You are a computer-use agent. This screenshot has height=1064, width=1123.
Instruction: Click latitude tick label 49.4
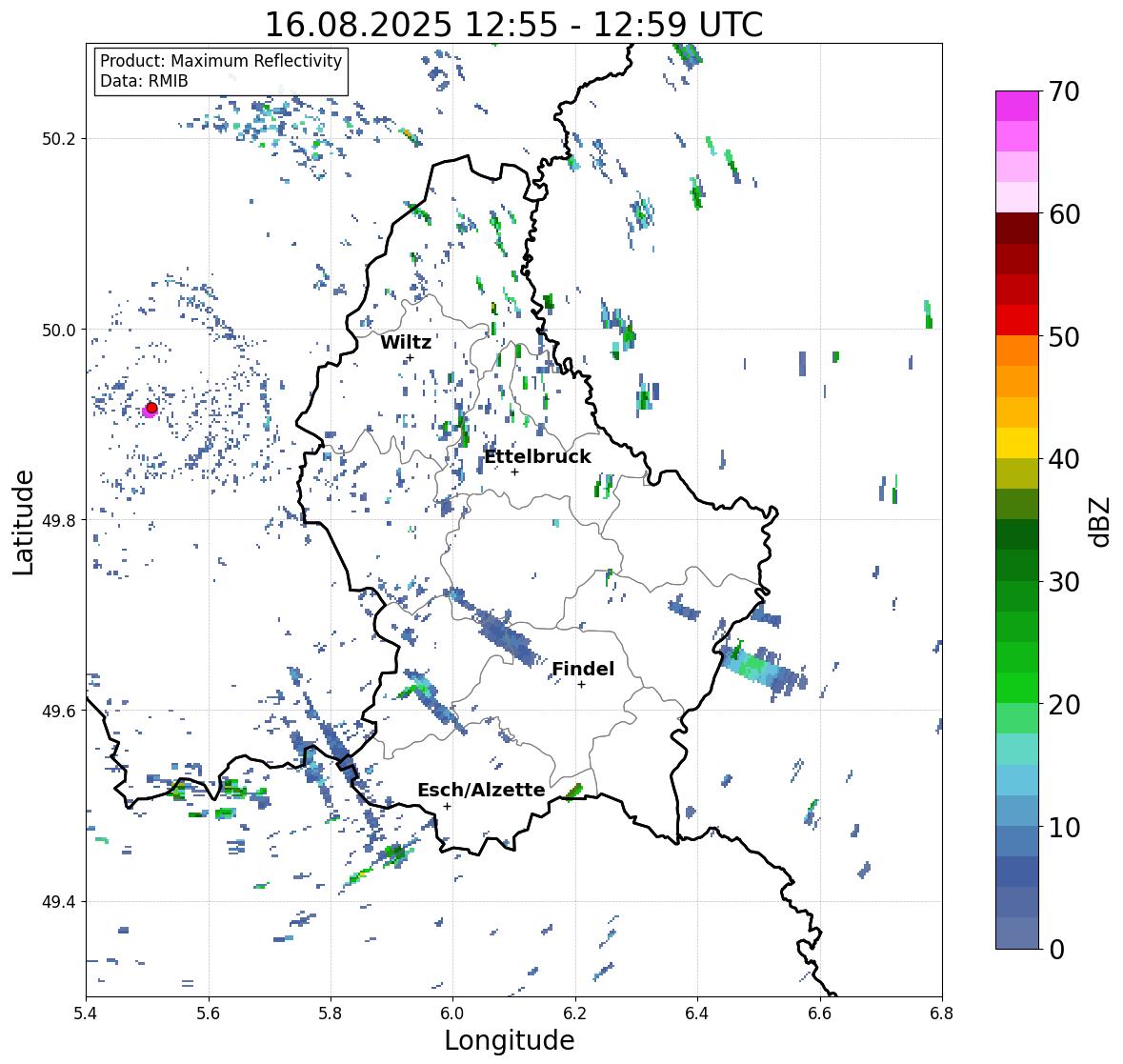click(x=59, y=902)
